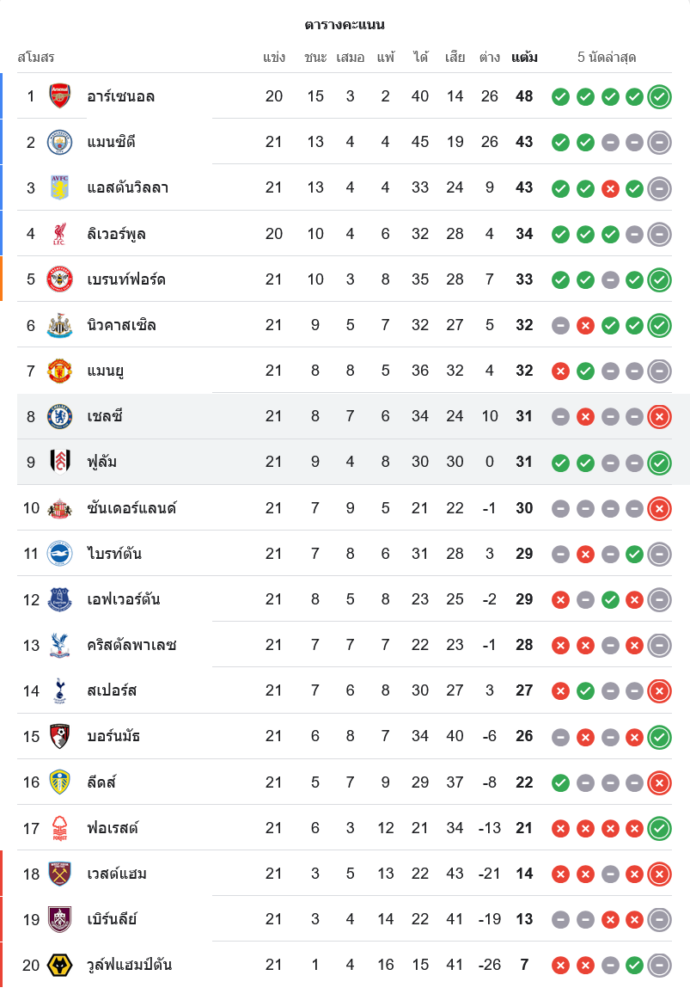
Task: Click the 5 นัดล่าสุด column header
Action: click(607, 57)
